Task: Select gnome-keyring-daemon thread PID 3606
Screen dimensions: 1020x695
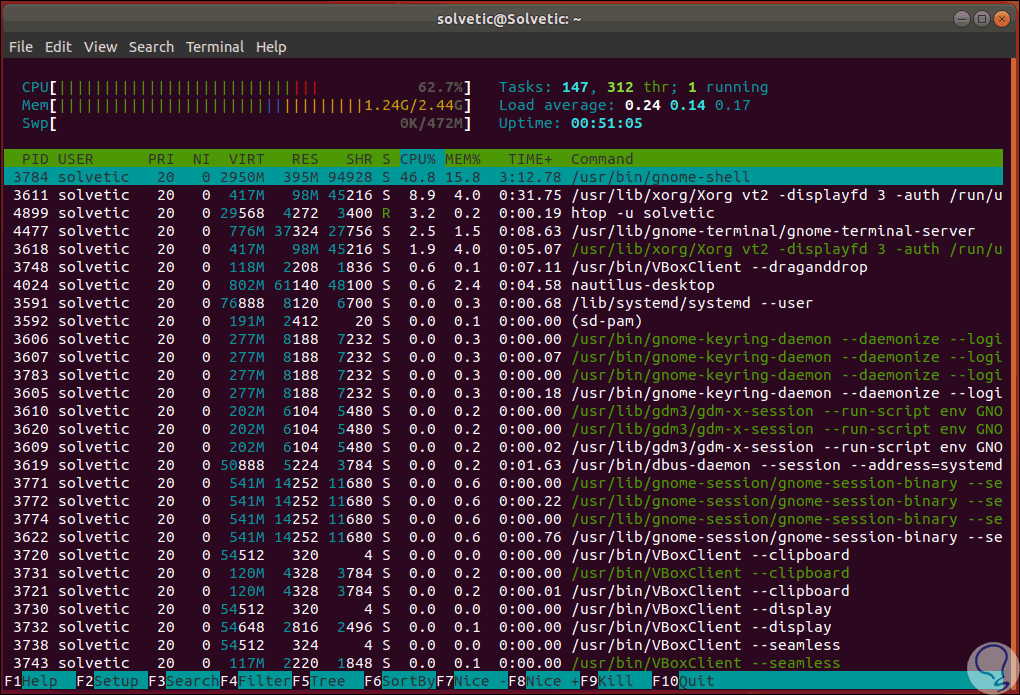Action: [503, 339]
